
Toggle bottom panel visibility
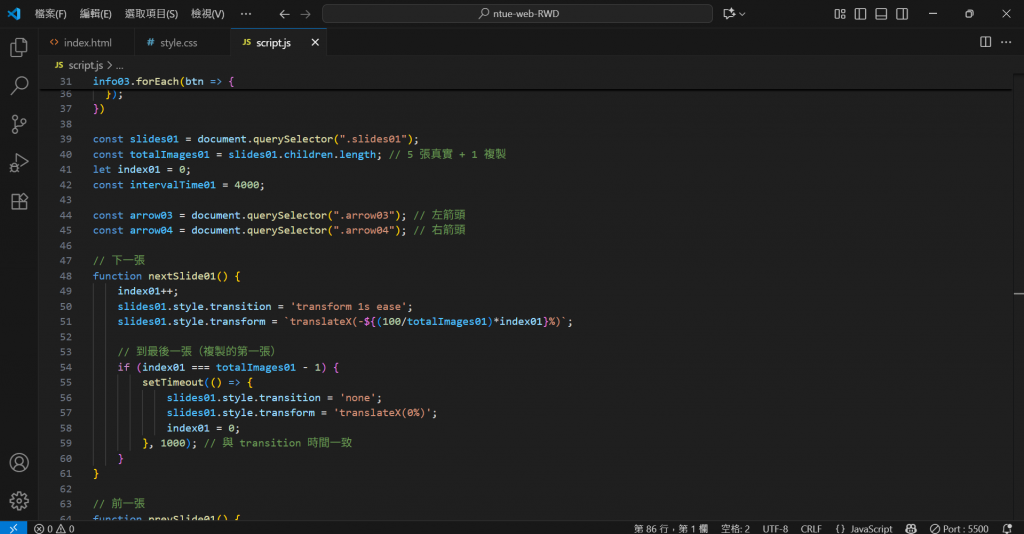pyautogui.click(x=882, y=14)
